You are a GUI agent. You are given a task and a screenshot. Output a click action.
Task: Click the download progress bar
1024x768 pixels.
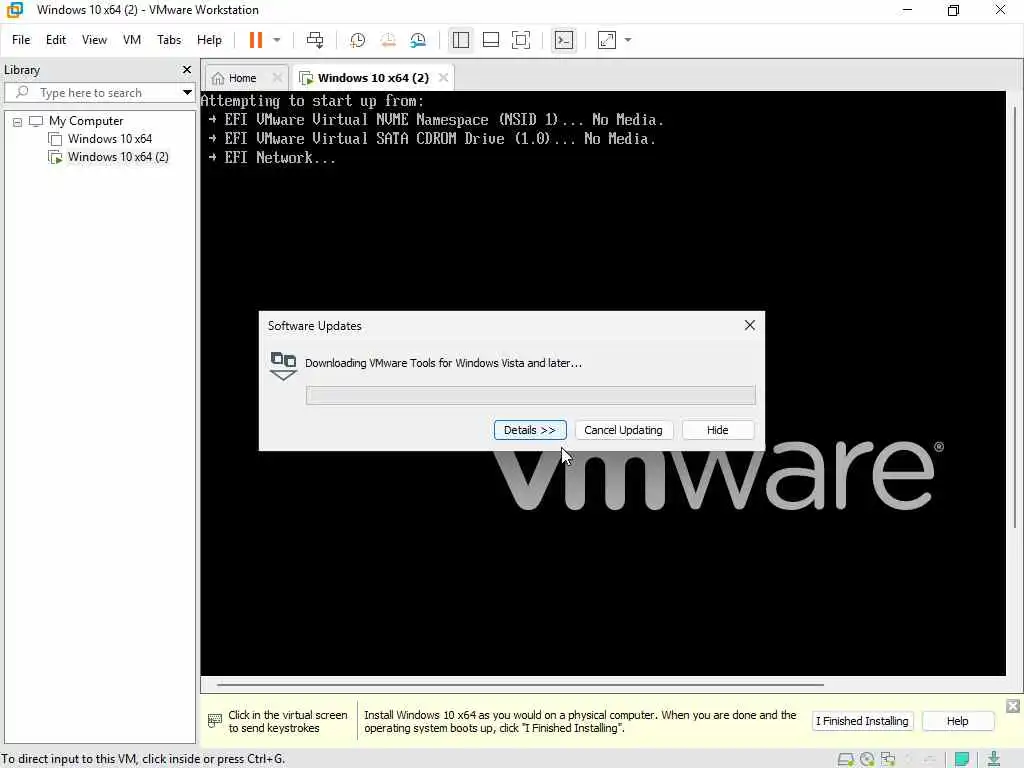click(530, 395)
